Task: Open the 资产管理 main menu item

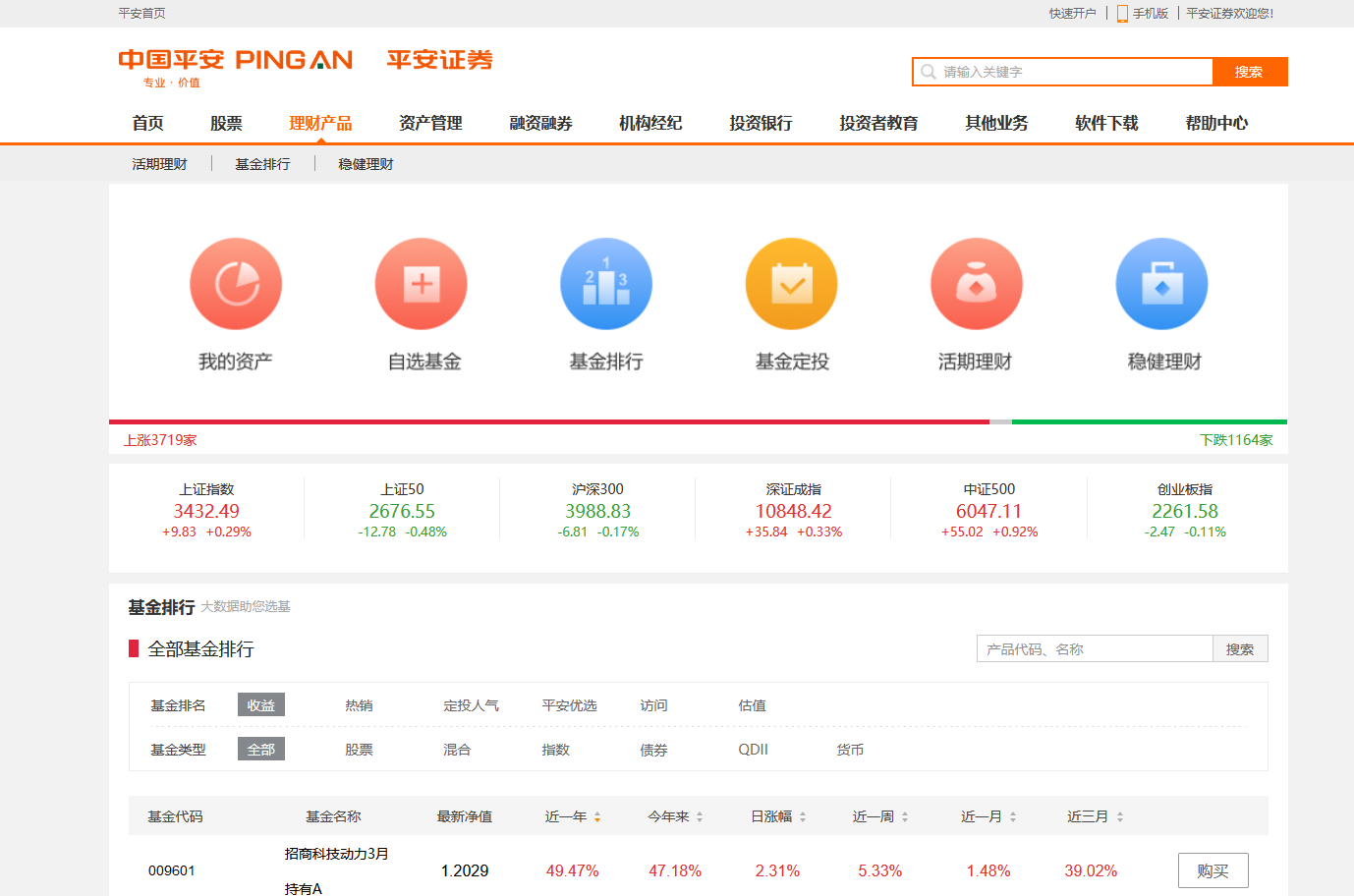Action: pos(430,123)
